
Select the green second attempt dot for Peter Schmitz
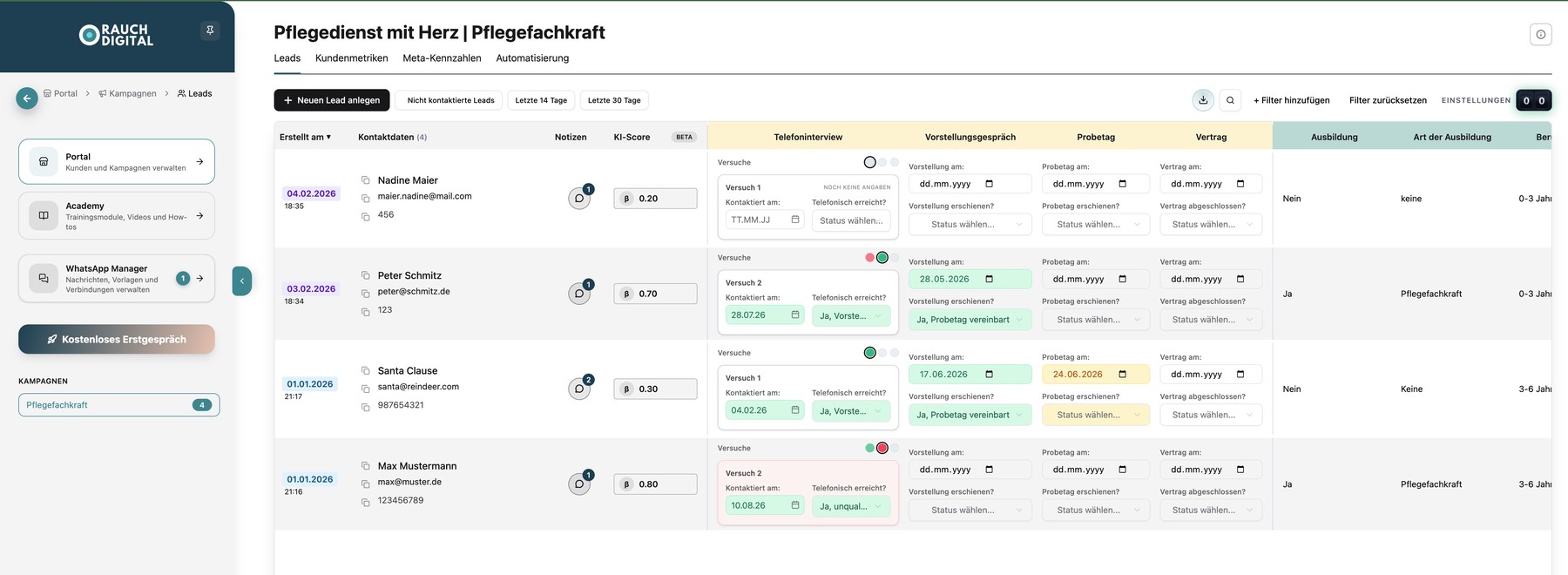(882, 258)
